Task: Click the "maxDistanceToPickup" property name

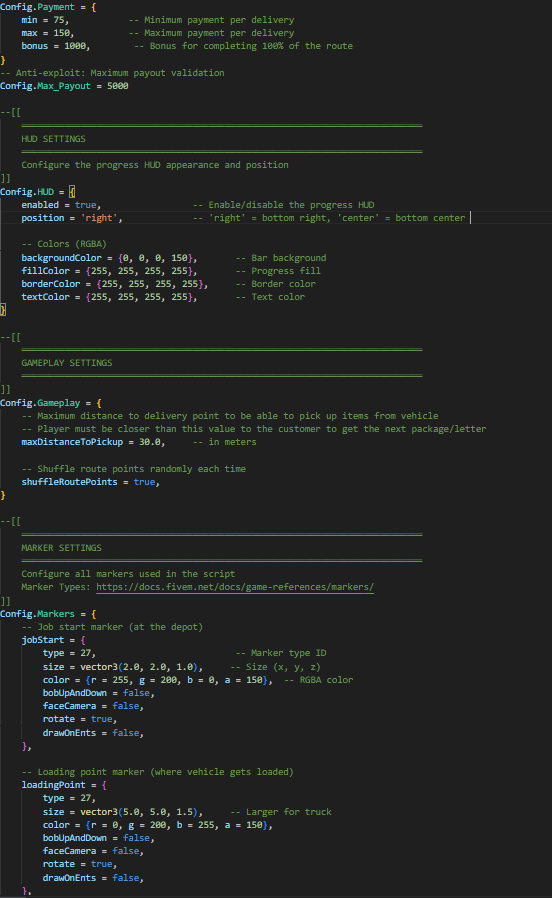Action: [x=72, y=442]
